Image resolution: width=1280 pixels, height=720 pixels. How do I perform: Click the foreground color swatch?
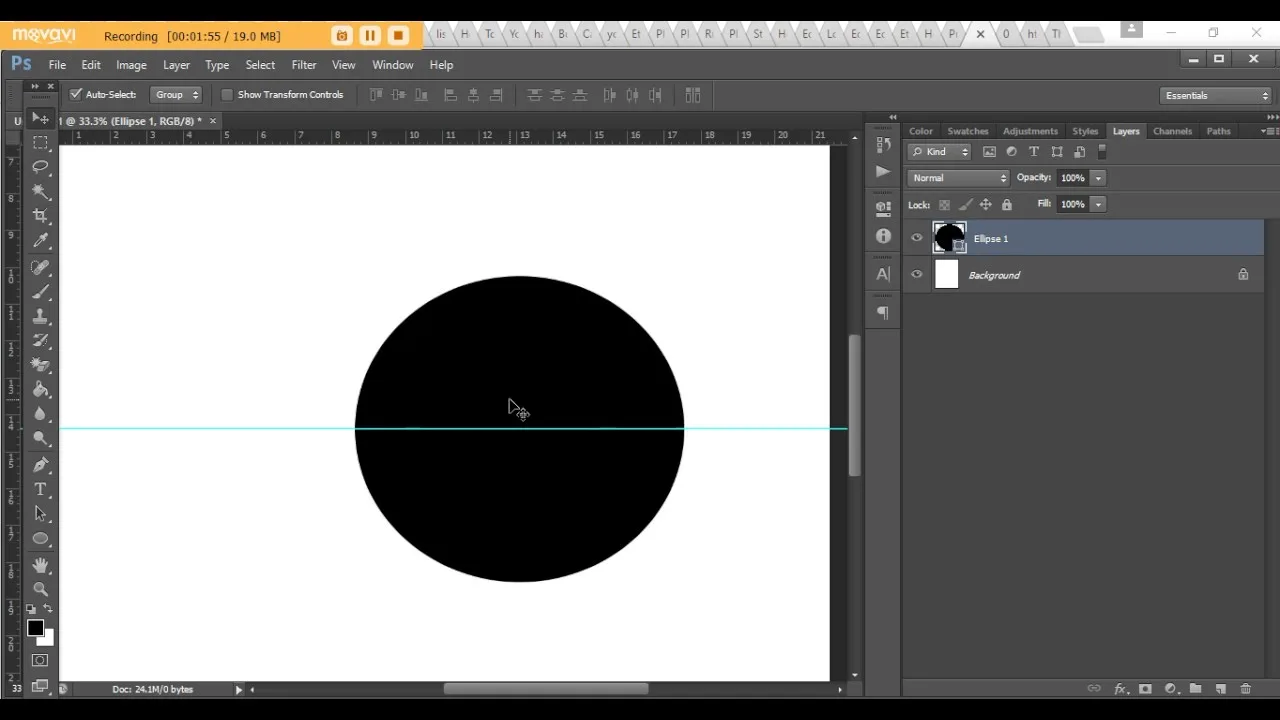tap(35, 628)
